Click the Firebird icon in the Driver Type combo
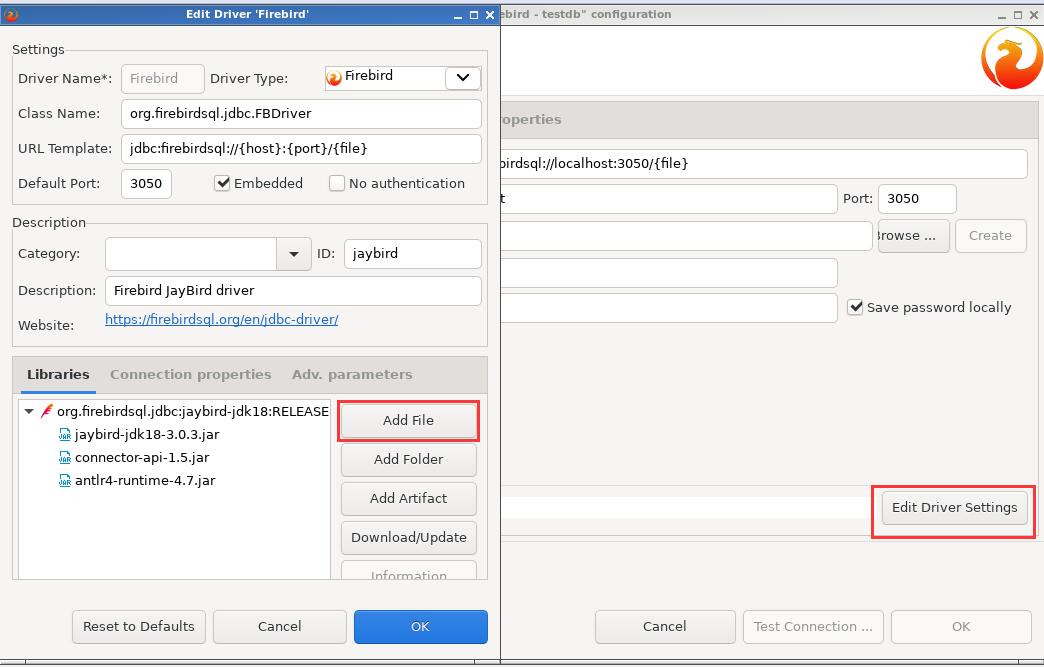Viewport: 1044px width, 667px height. 334,78
